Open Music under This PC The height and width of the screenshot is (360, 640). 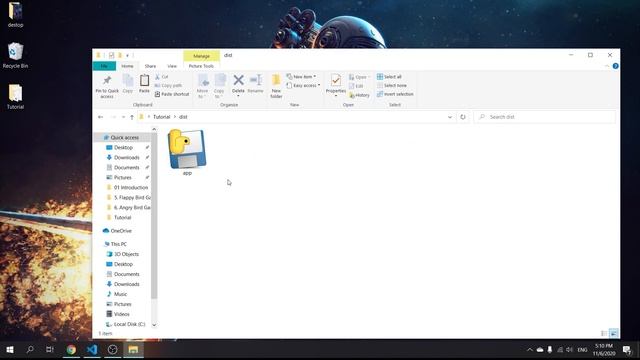point(120,294)
